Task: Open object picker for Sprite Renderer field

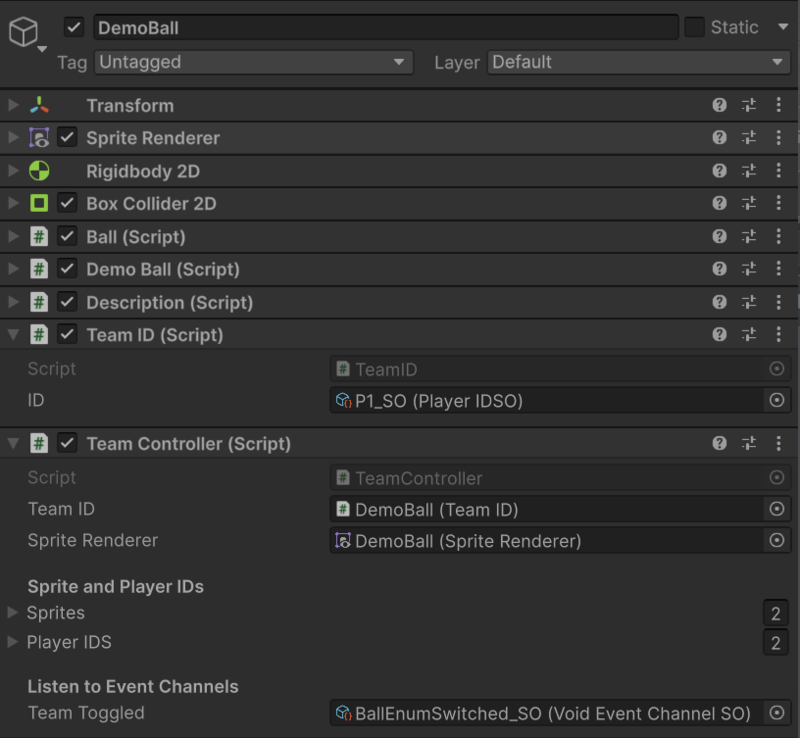Action: point(777,540)
